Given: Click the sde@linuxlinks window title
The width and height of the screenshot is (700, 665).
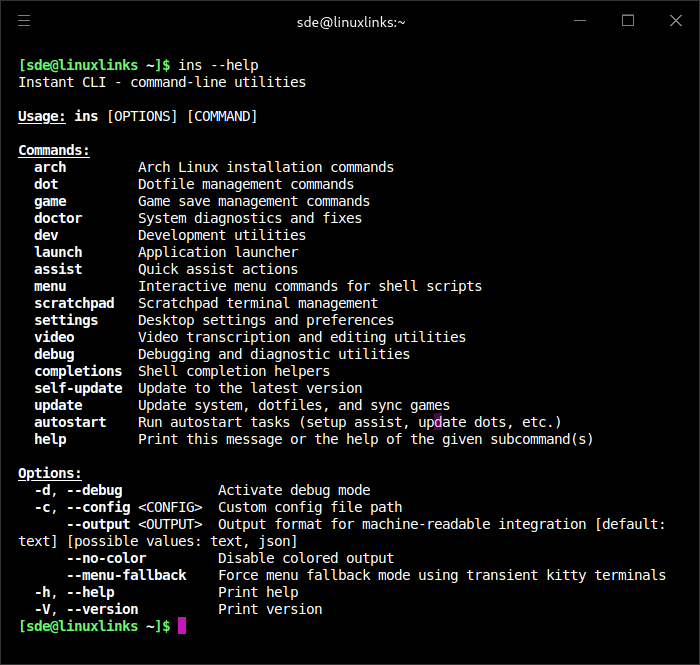Looking at the screenshot, I should point(350,21).
